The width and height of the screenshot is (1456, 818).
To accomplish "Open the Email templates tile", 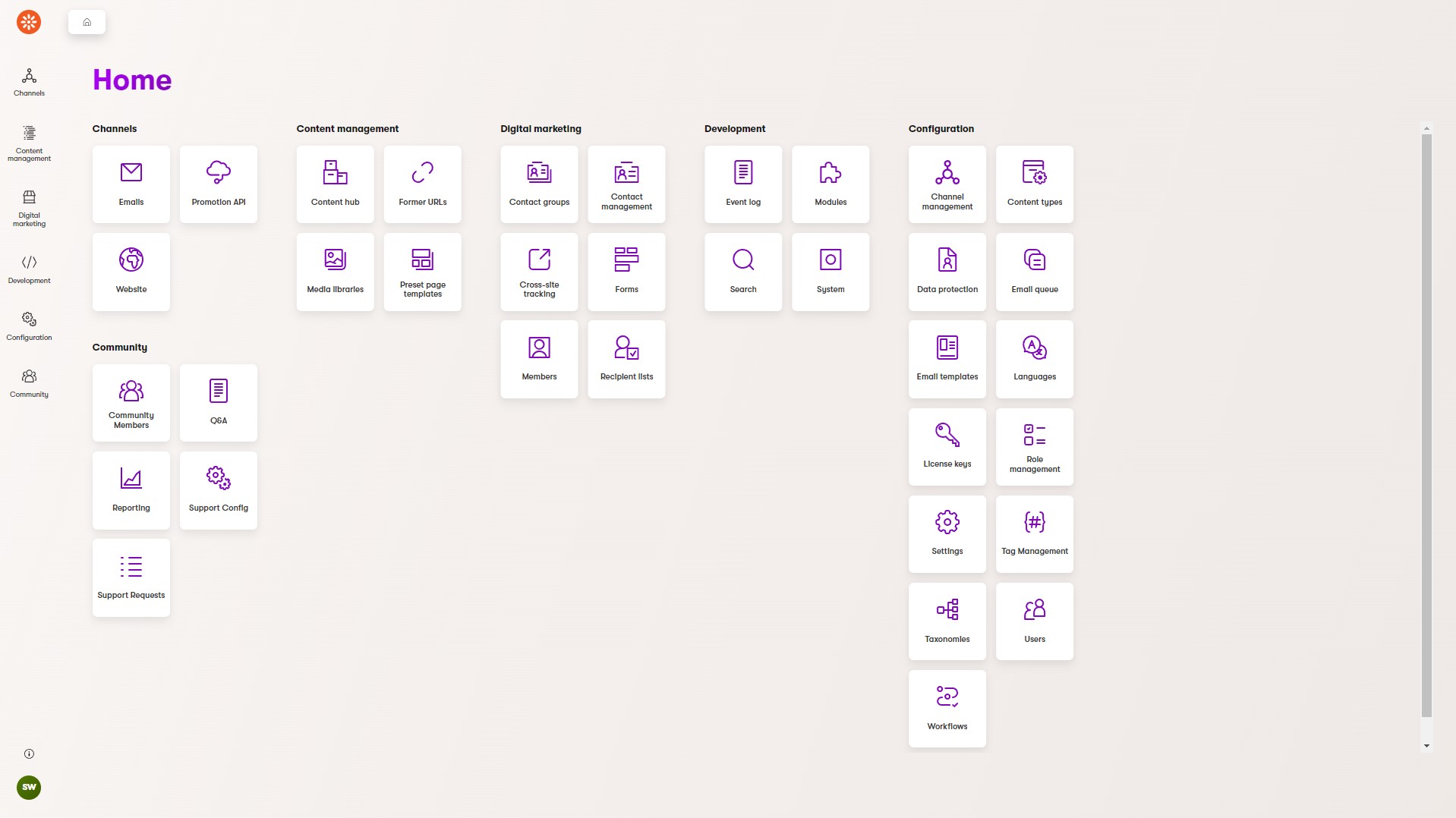I will click(947, 359).
